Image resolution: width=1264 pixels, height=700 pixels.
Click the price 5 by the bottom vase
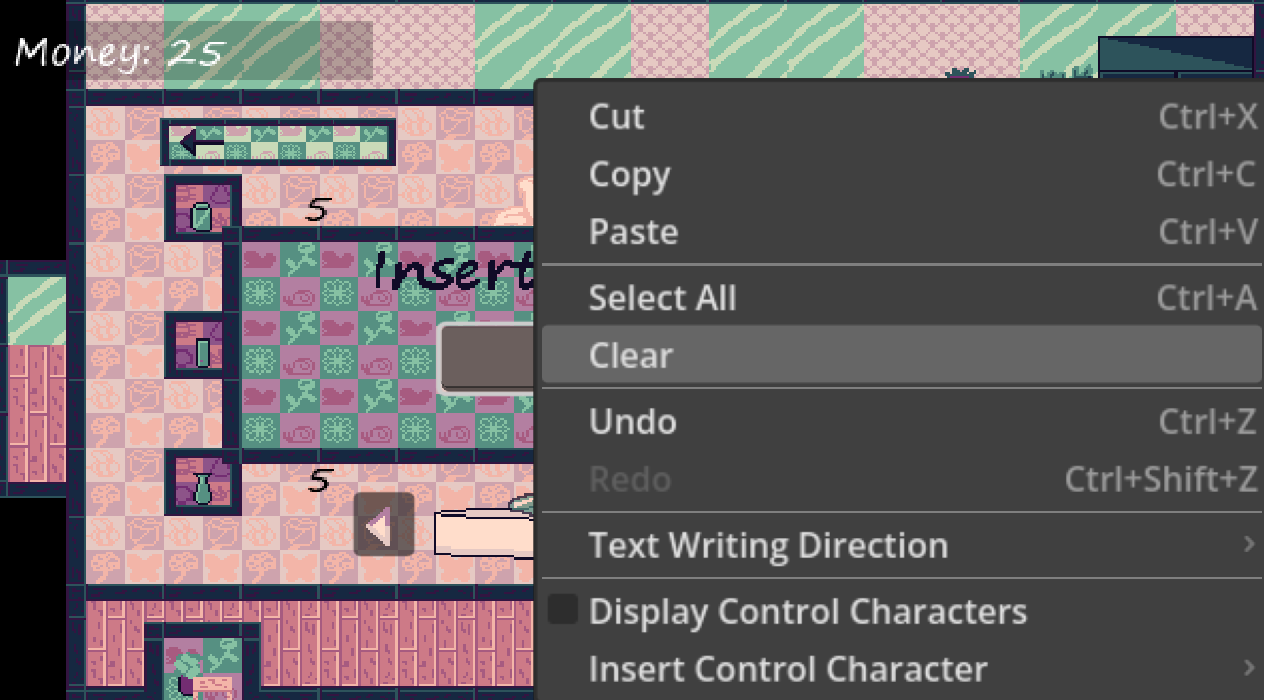click(318, 481)
